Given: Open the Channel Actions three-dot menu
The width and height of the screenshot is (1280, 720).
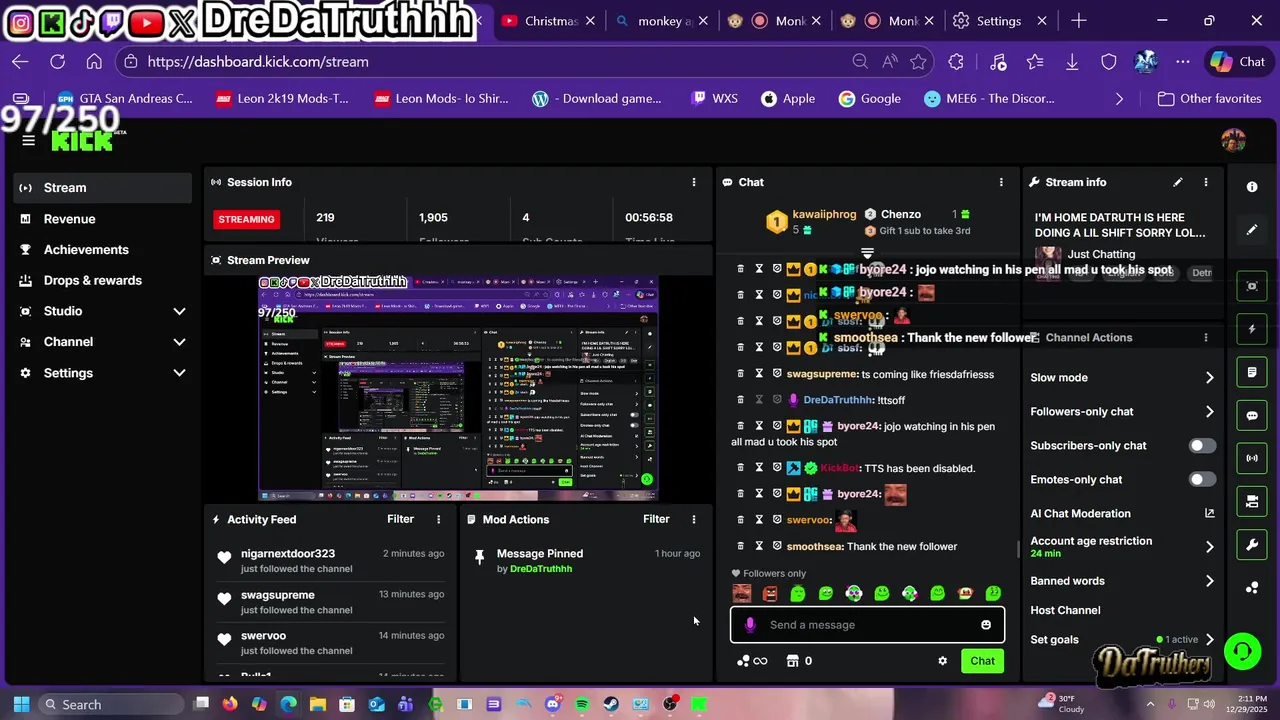Looking at the screenshot, I should click(1205, 338).
